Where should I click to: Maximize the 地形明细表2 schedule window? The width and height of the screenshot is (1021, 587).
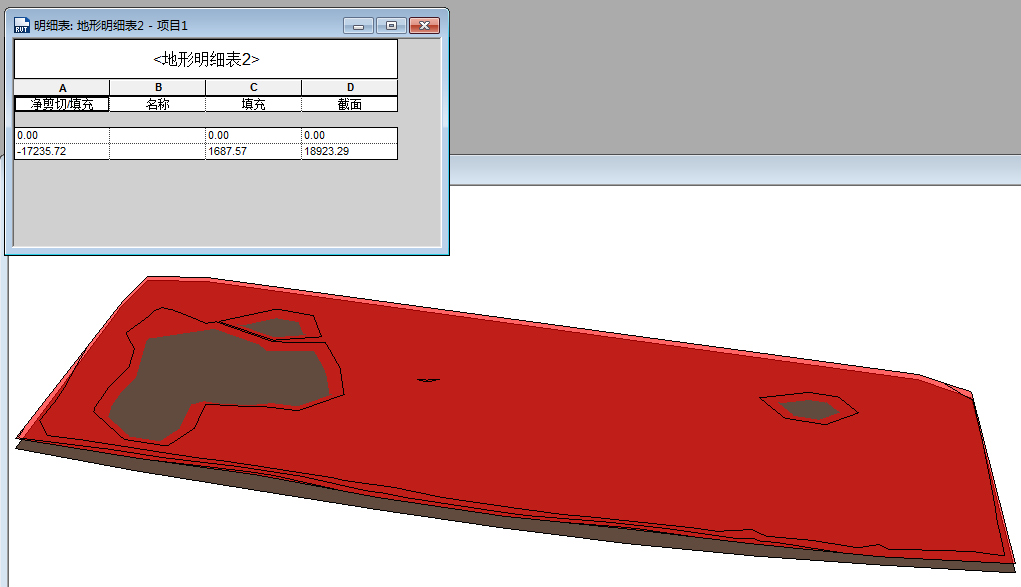point(391,25)
